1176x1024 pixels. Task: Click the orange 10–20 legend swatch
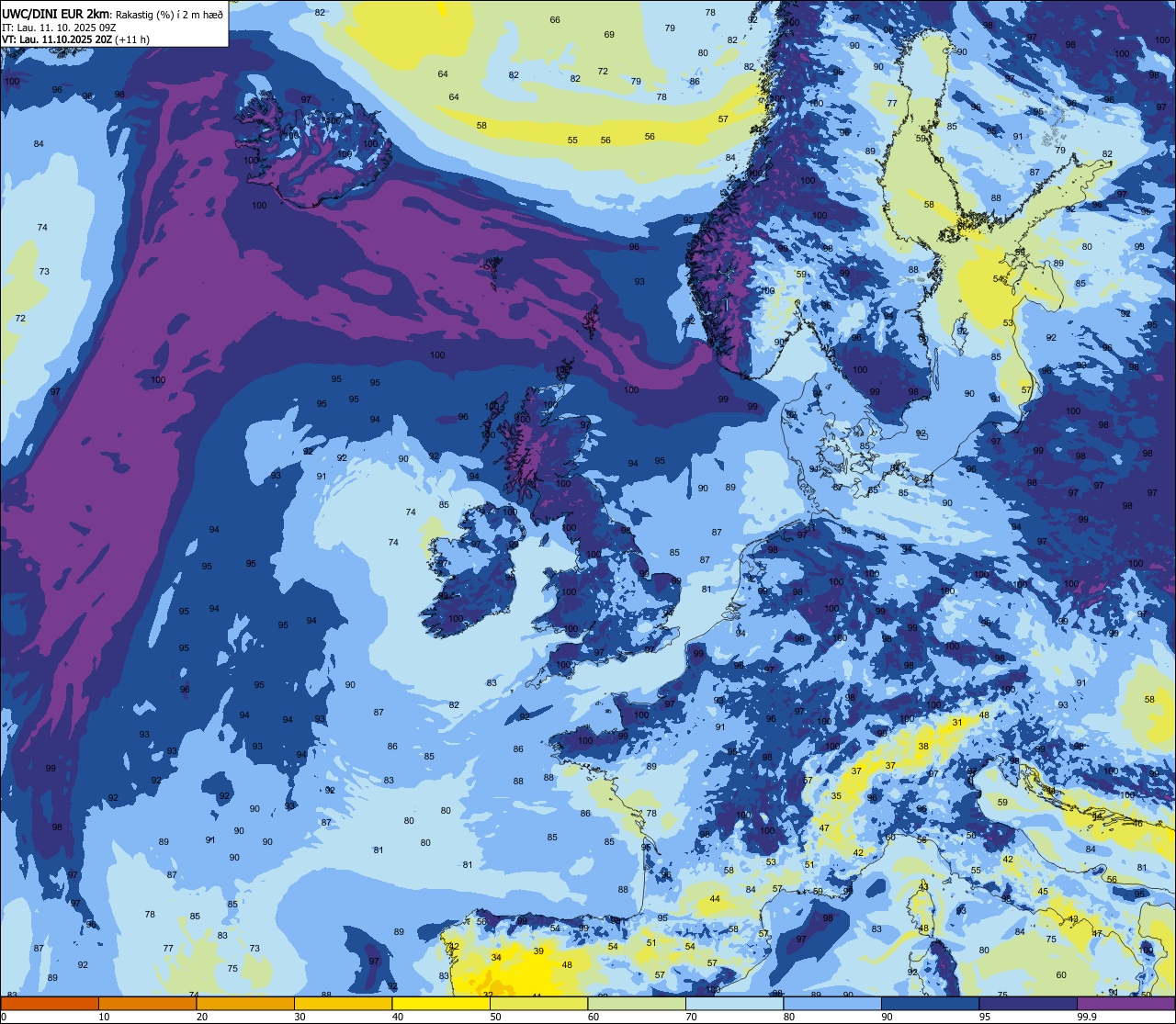click(147, 1004)
